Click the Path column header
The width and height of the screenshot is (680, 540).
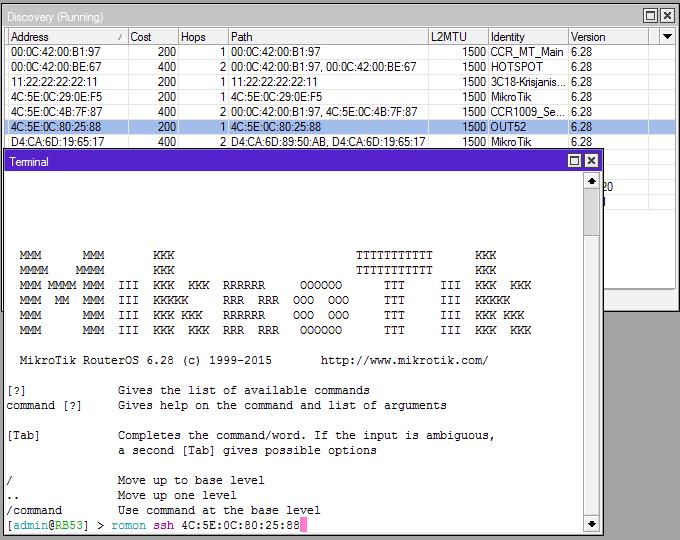(x=328, y=37)
